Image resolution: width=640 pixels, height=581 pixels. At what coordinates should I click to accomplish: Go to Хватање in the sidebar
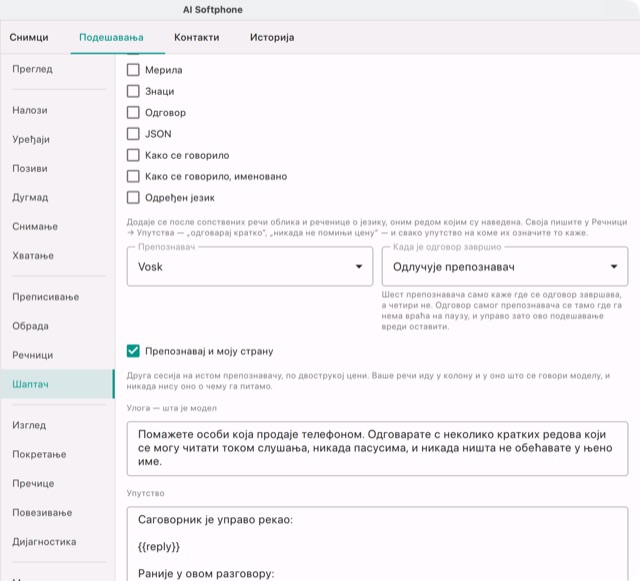(57, 256)
